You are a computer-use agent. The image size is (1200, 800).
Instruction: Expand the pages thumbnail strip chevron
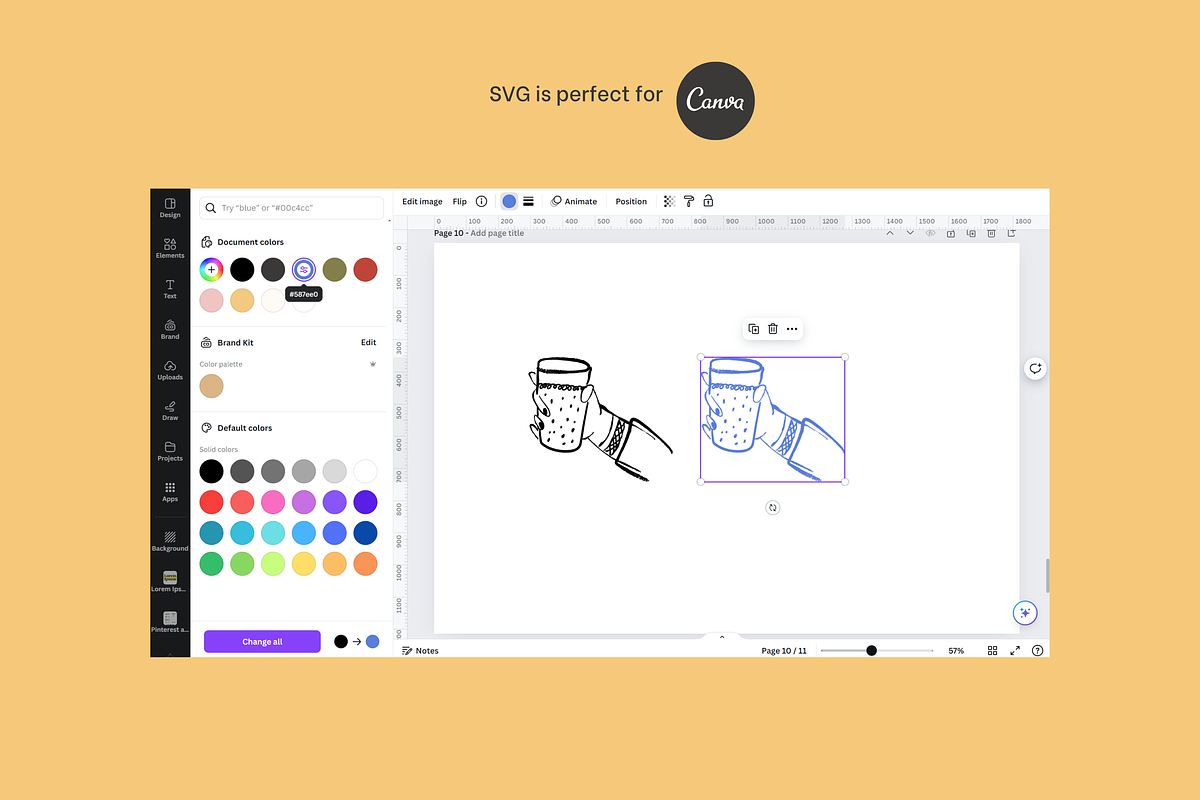tap(722, 637)
